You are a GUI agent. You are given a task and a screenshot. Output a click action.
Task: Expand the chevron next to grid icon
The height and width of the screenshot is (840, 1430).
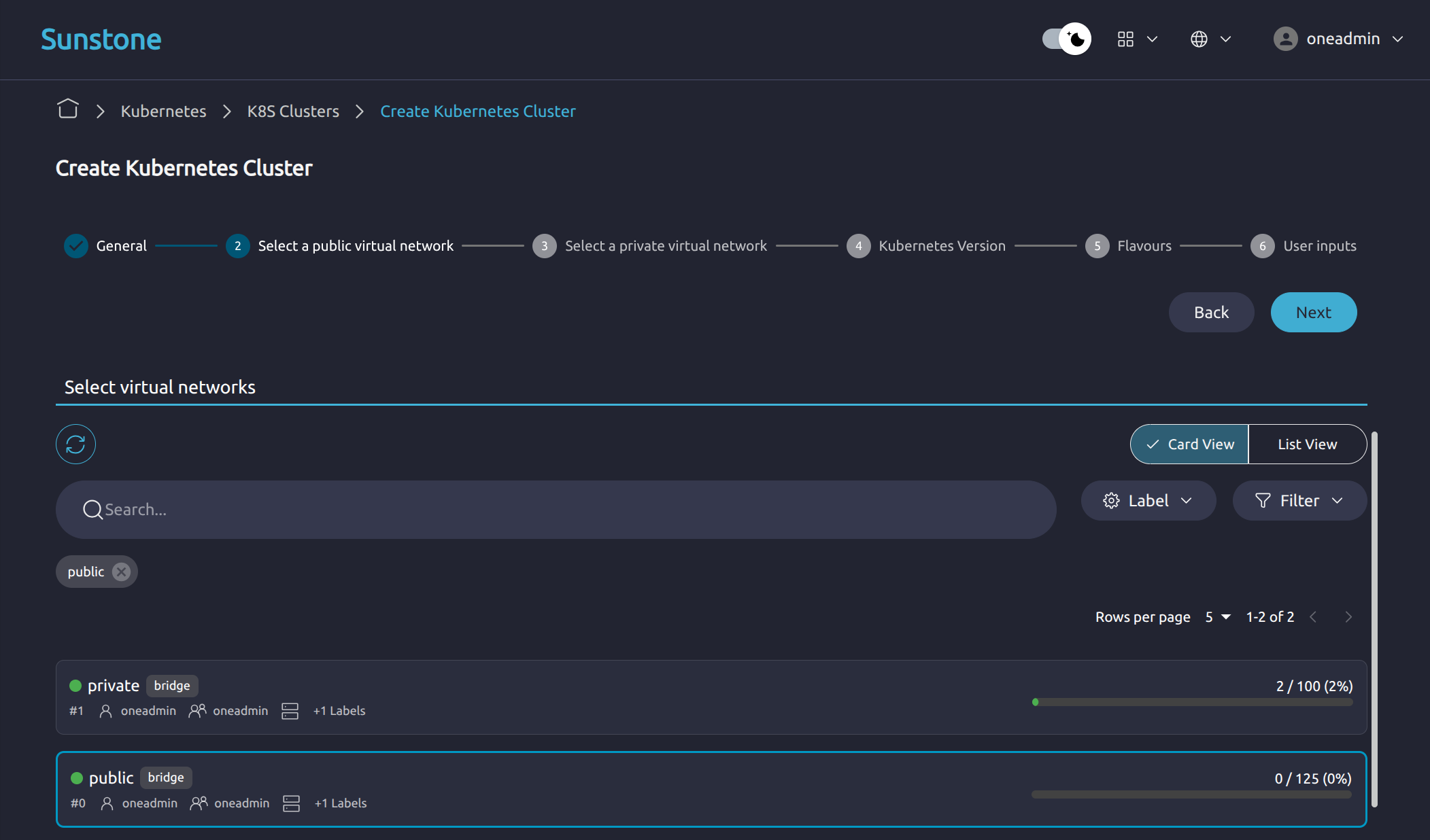(1152, 39)
